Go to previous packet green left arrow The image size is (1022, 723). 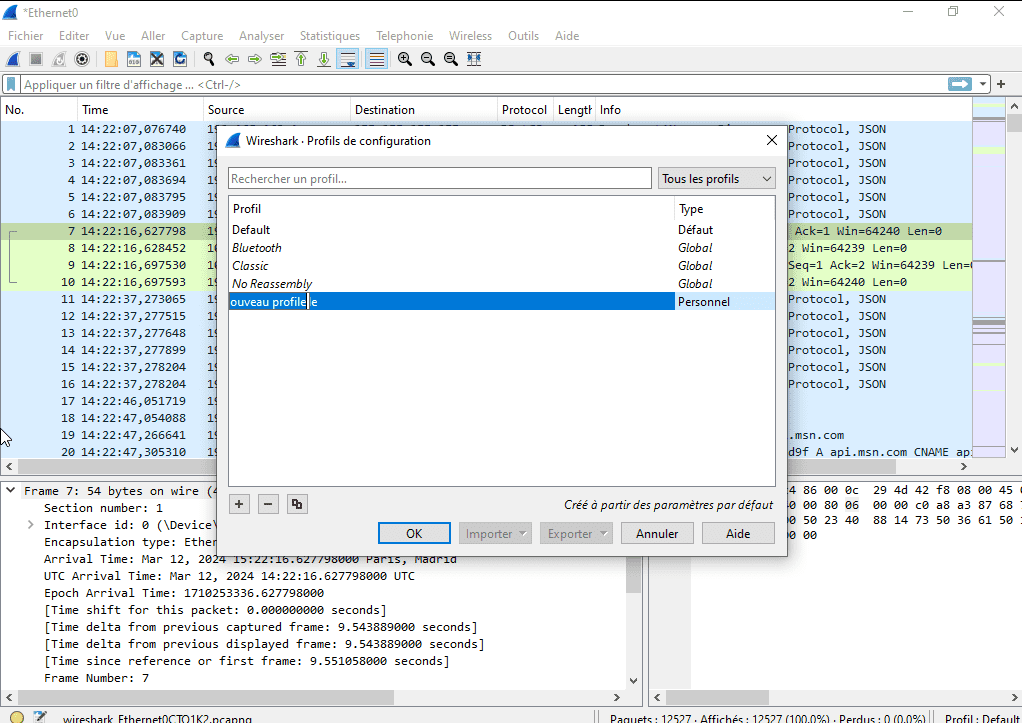tap(231, 59)
